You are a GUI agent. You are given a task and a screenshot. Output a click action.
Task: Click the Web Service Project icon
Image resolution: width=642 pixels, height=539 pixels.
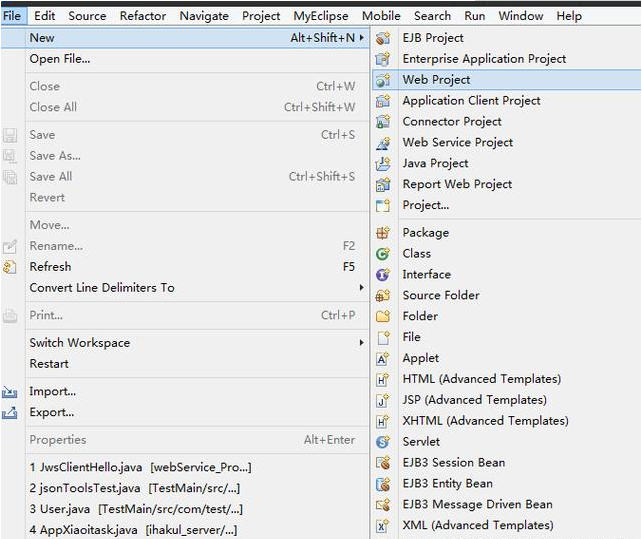[x=382, y=143]
